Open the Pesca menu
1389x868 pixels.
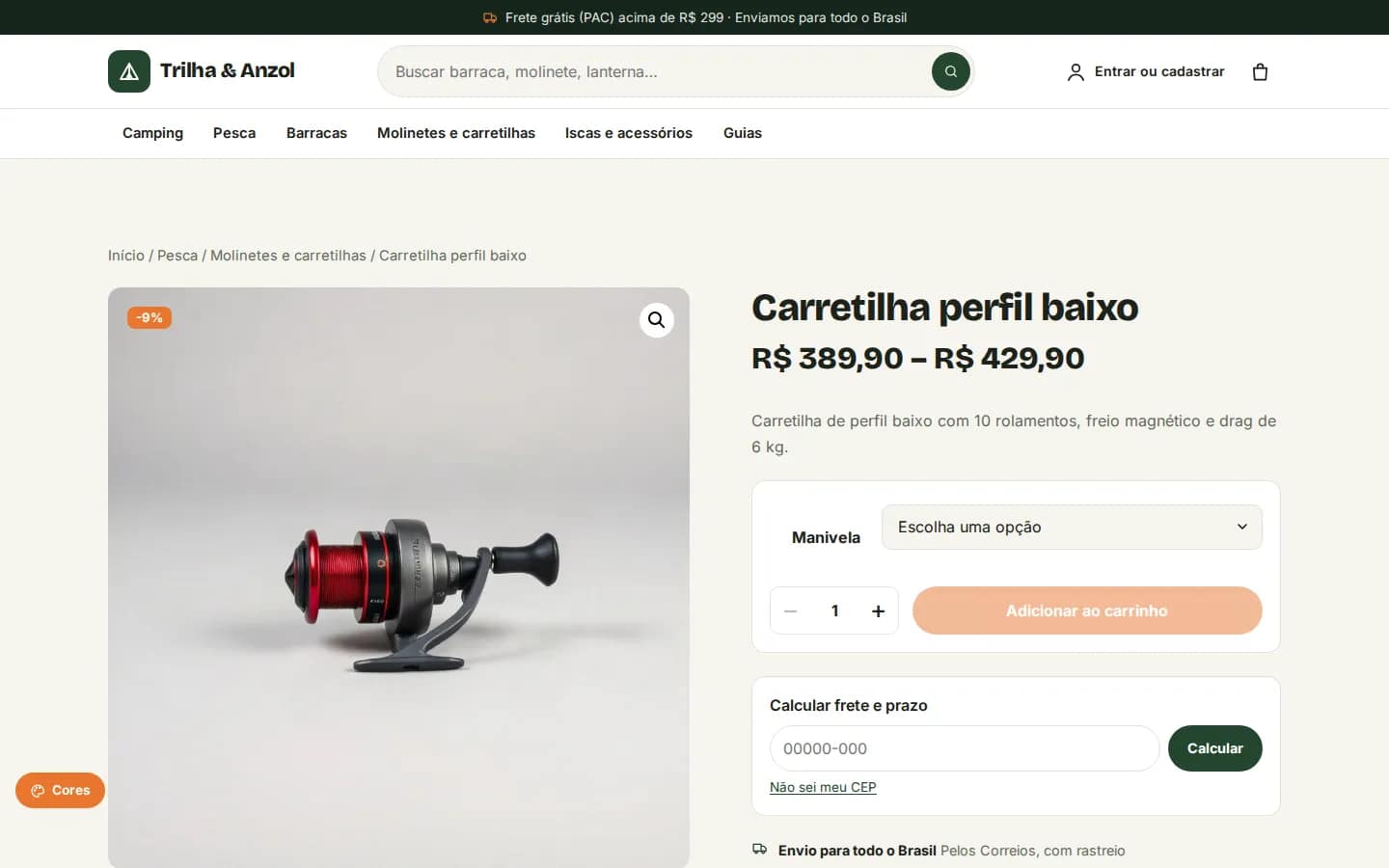point(234,133)
